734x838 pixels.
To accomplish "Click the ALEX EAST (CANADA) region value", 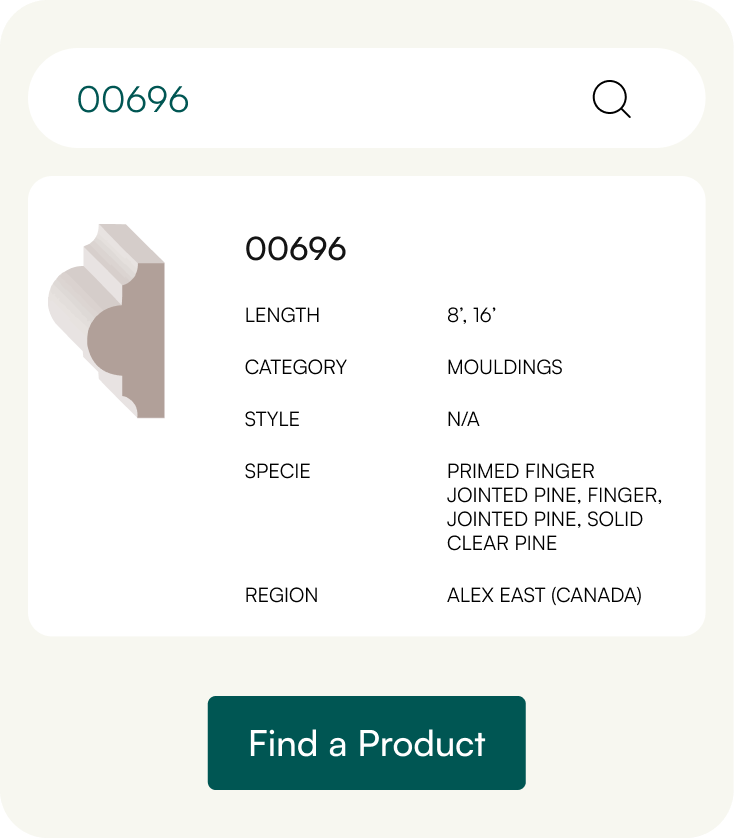I will click(x=544, y=595).
